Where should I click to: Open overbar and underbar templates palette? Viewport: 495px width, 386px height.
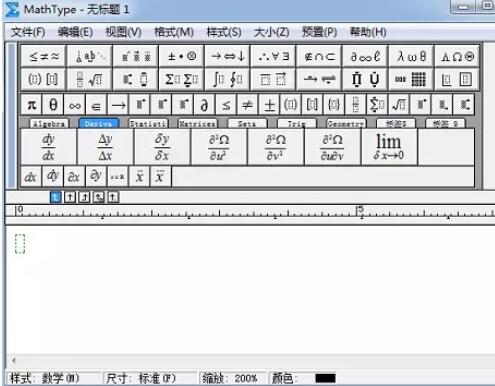[273, 79]
